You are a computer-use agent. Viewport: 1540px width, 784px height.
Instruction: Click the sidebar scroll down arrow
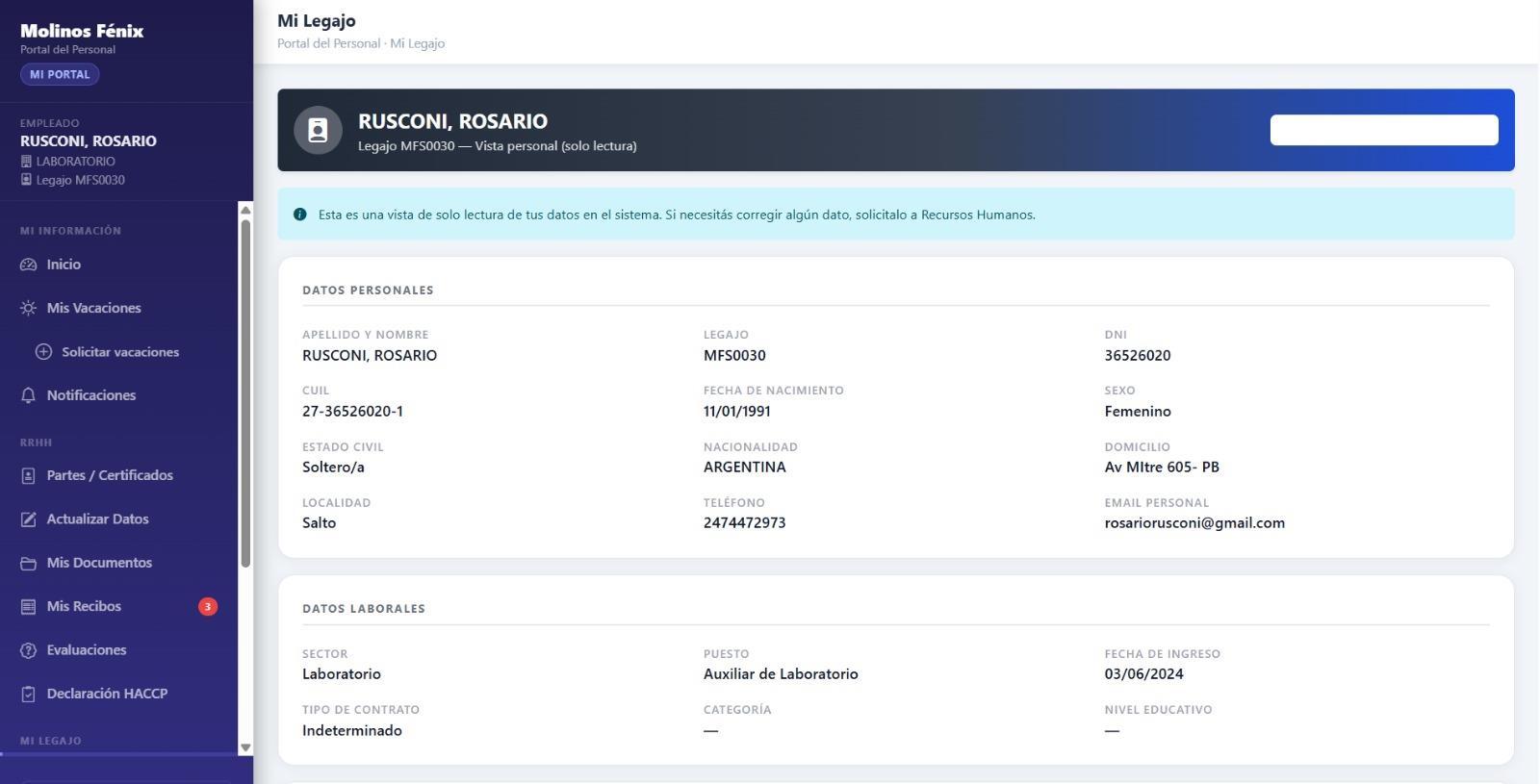pyautogui.click(x=245, y=747)
